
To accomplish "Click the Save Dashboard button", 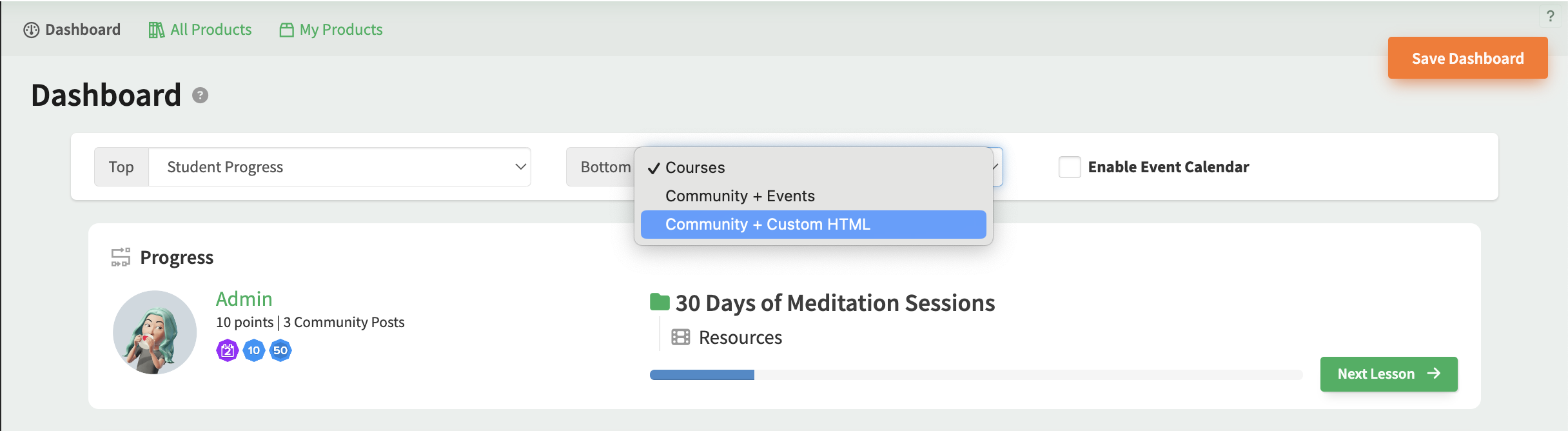I will pyautogui.click(x=1467, y=58).
